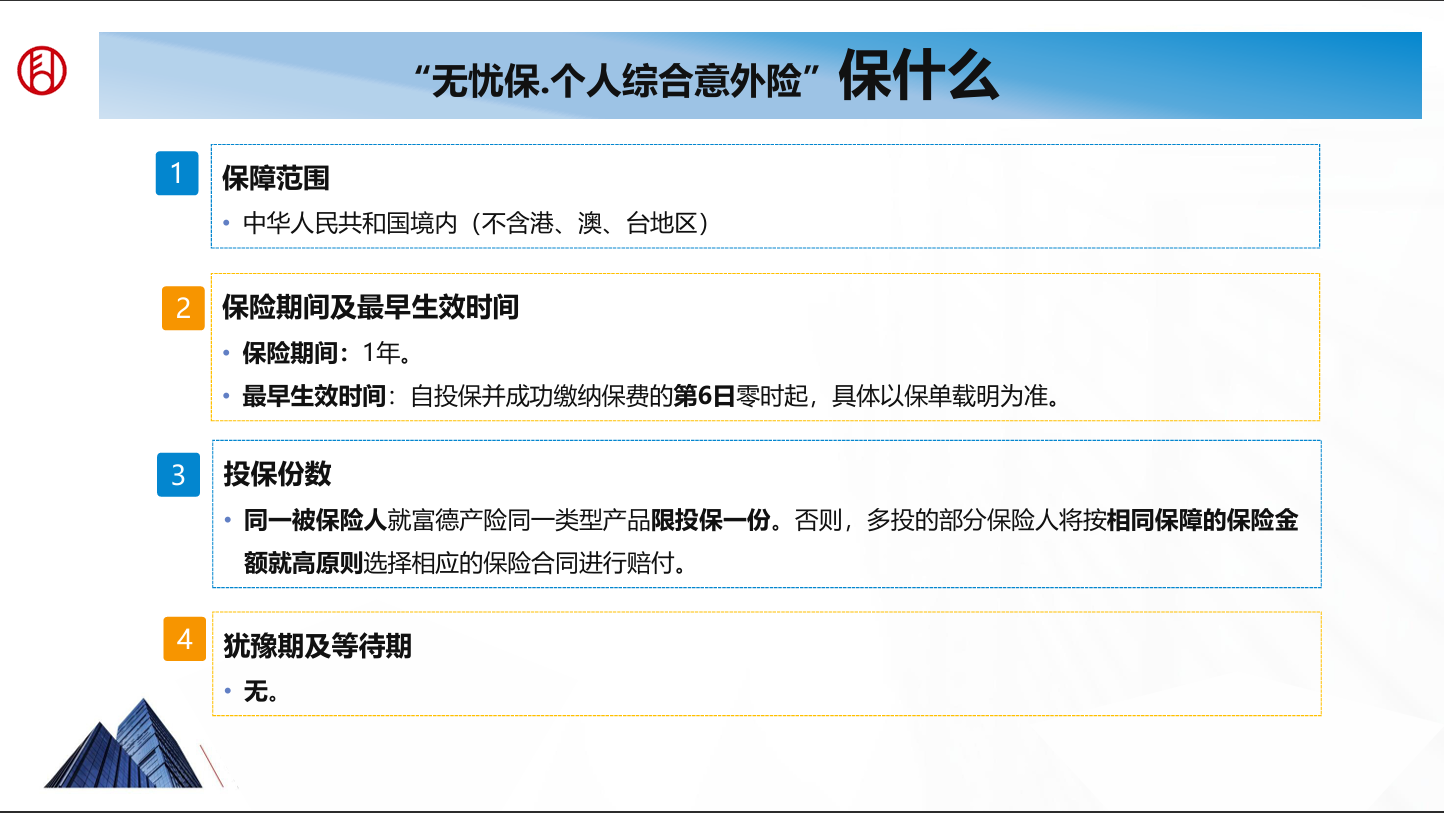Click the bold text 同一被保险人
This screenshot has width=1444, height=813.
(x=315, y=521)
